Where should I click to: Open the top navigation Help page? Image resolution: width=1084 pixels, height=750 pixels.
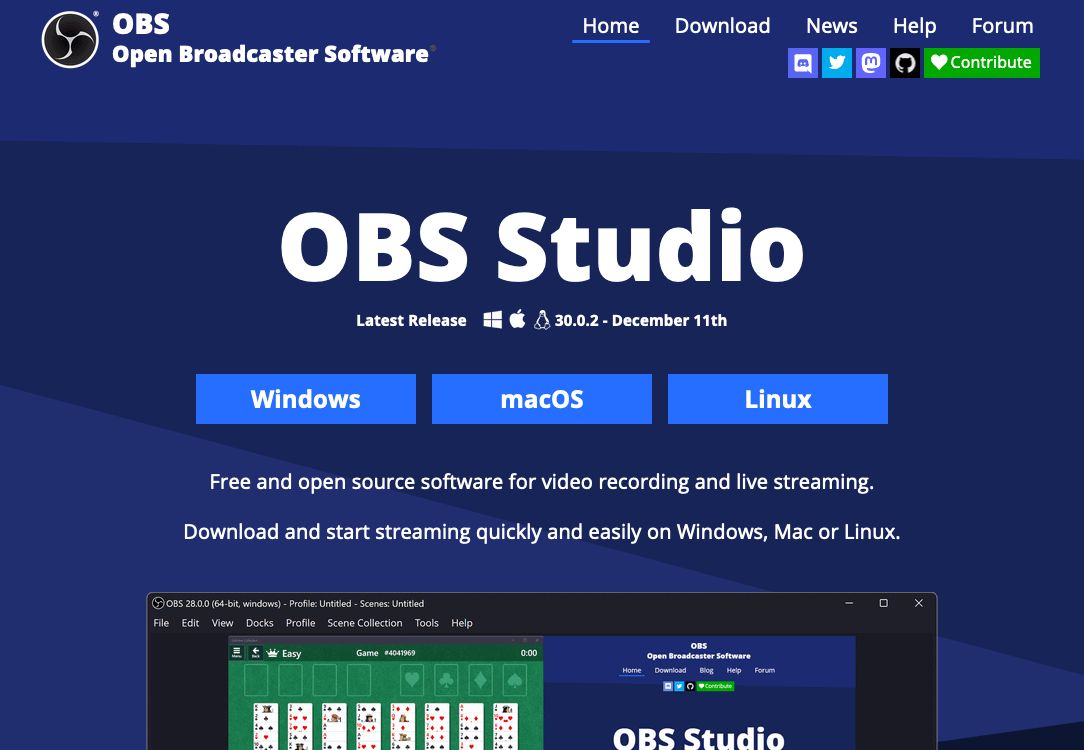point(915,26)
